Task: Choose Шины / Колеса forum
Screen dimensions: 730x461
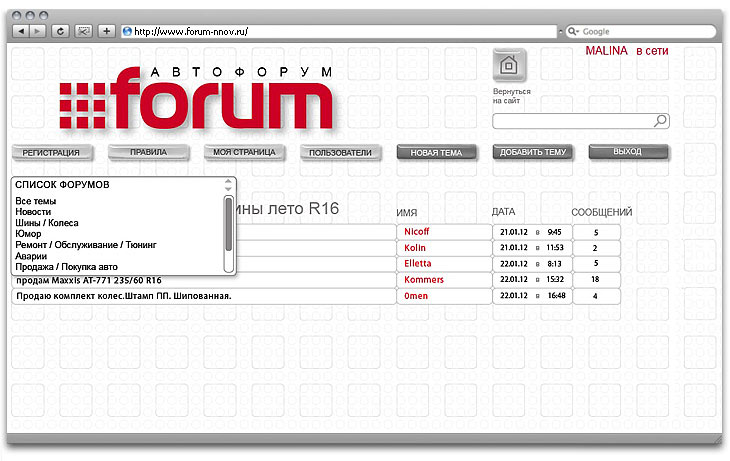Action: (x=47, y=223)
